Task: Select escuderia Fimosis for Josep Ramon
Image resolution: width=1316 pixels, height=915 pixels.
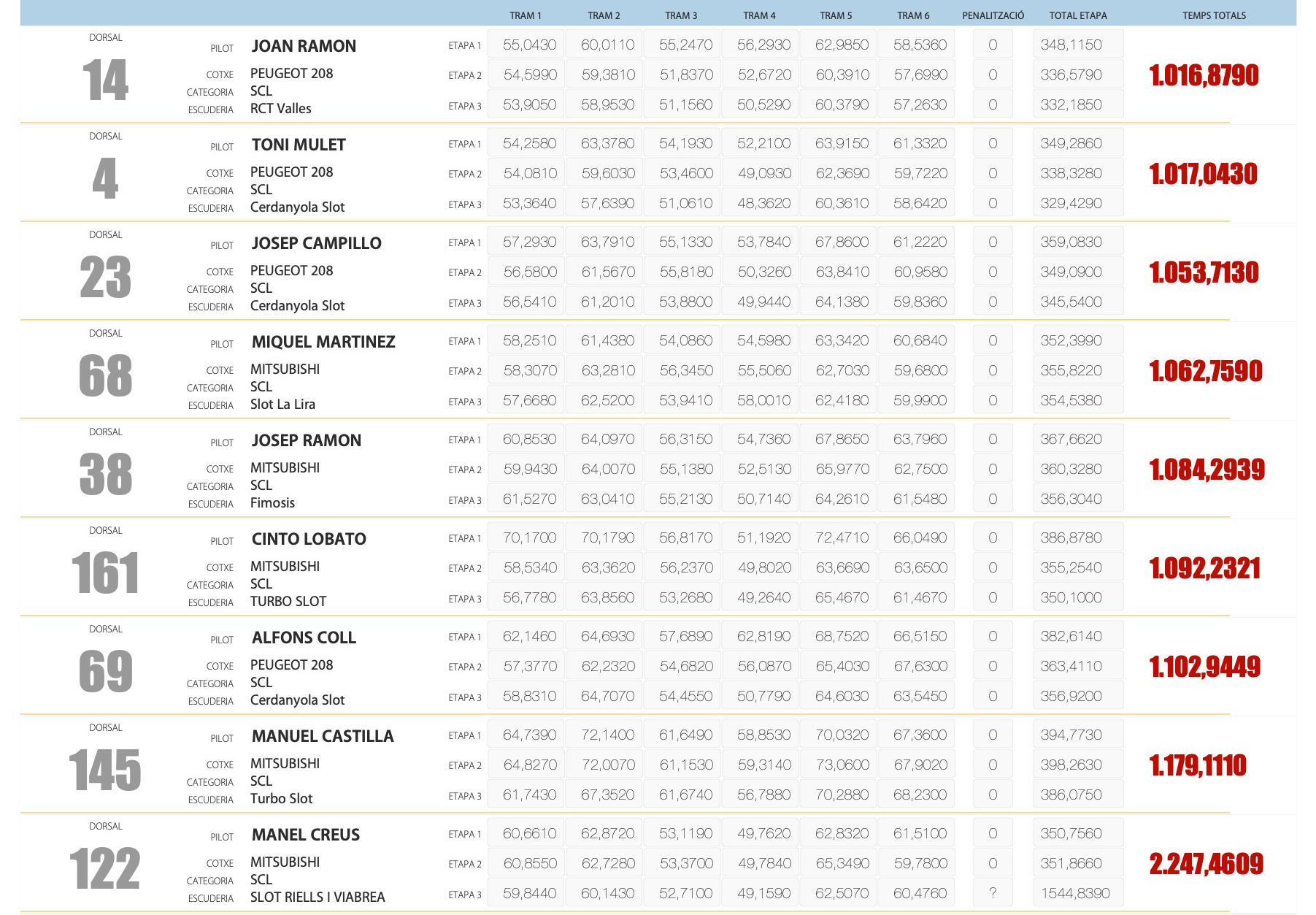Action: [272, 502]
